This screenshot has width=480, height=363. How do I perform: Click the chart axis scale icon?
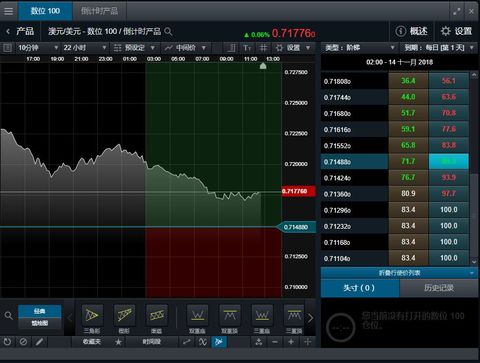tap(231, 48)
